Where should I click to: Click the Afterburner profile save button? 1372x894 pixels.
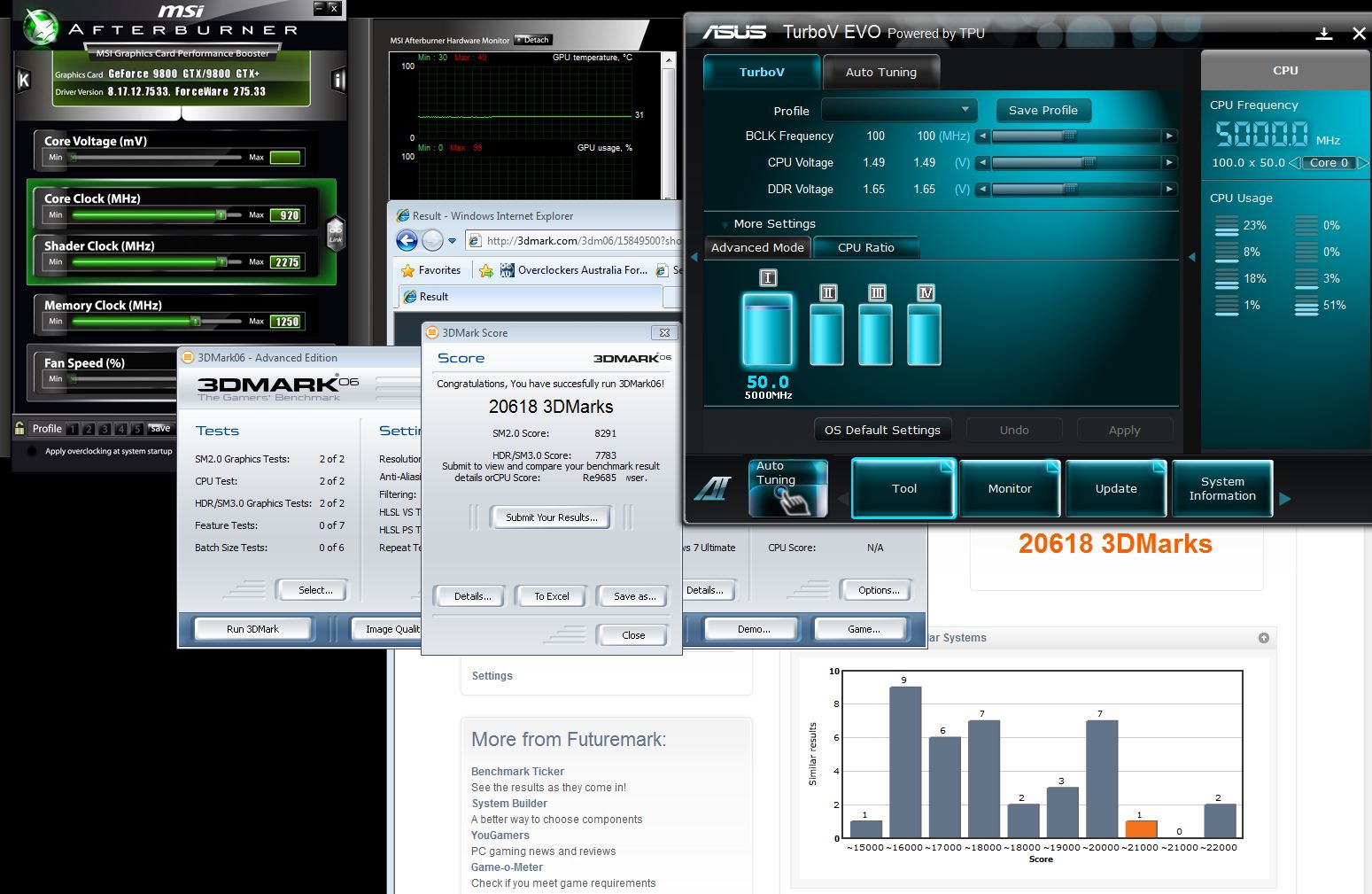coord(160,429)
